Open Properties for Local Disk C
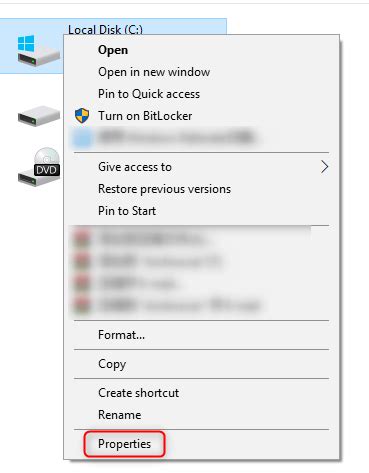 124,444
